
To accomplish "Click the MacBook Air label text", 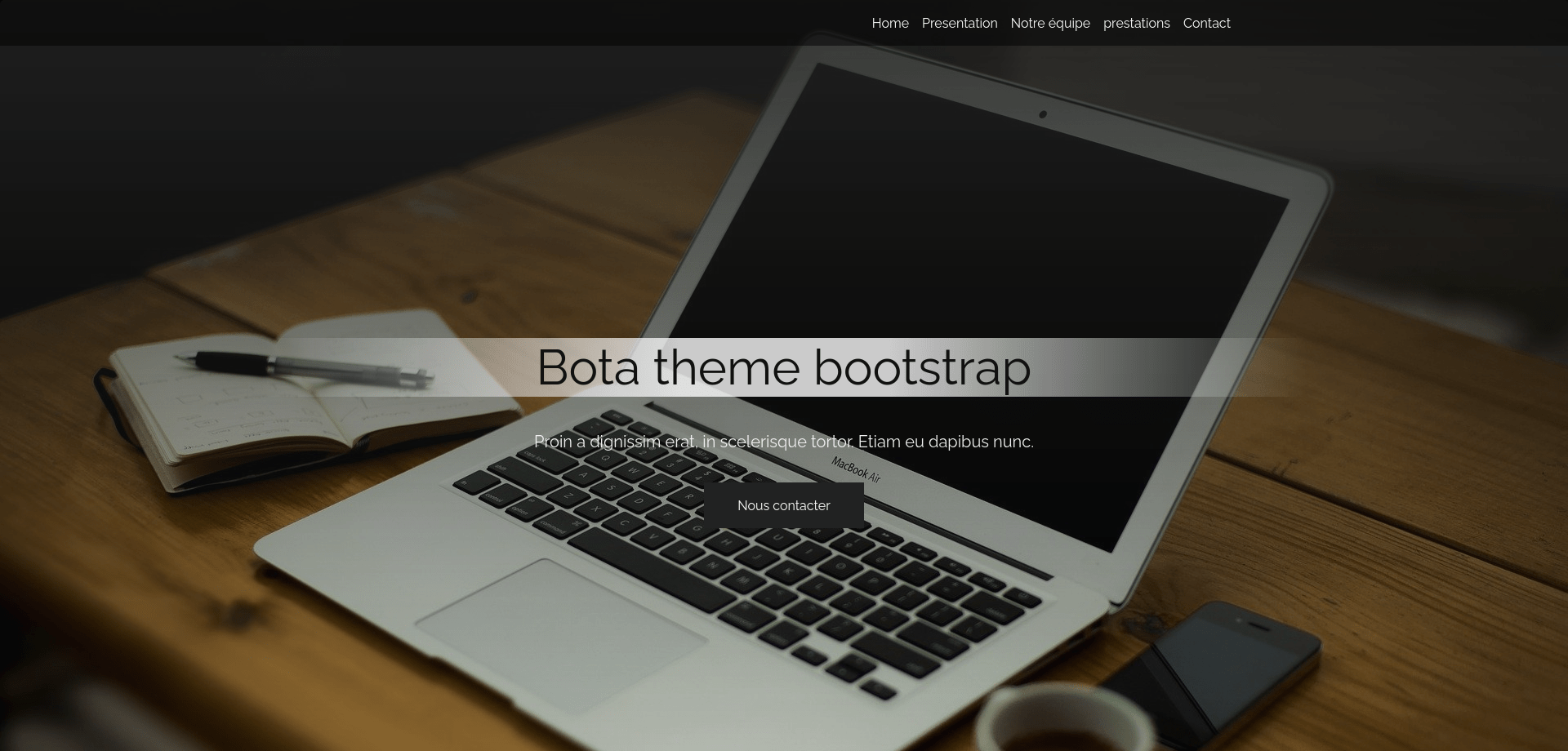I will (856, 470).
